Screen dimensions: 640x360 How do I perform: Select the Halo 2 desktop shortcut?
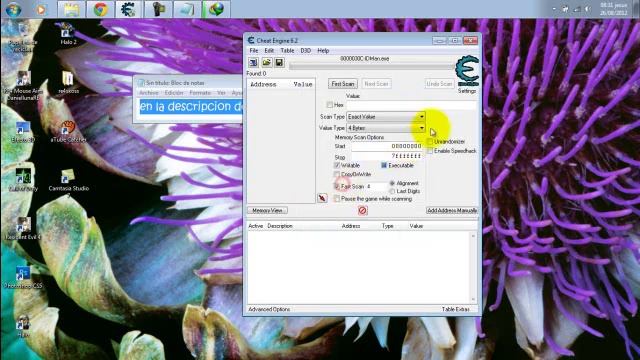tap(68, 33)
